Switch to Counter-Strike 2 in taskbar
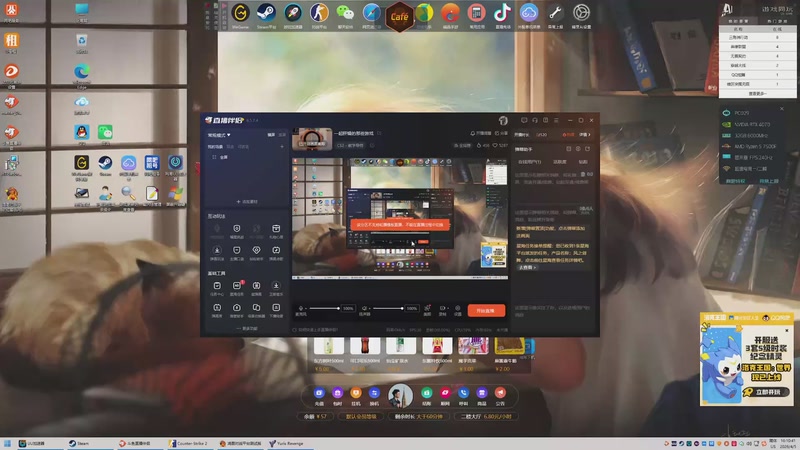Image resolution: width=800 pixels, height=450 pixels. tap(188, 443)
